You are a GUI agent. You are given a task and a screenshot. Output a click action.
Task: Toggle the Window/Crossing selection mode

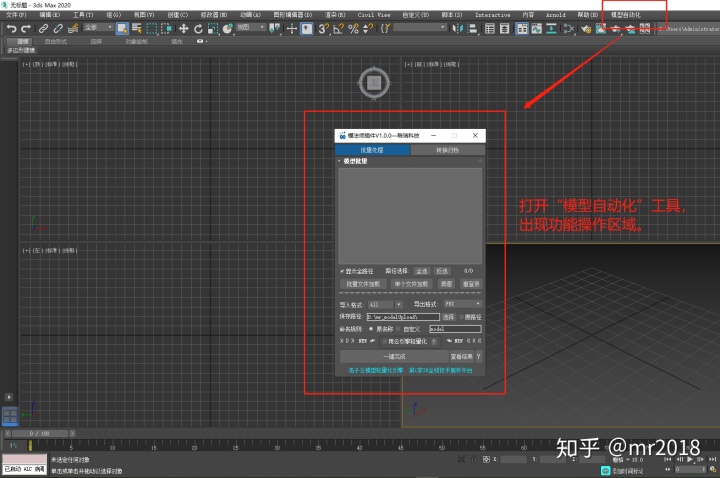tap(166, 29)
